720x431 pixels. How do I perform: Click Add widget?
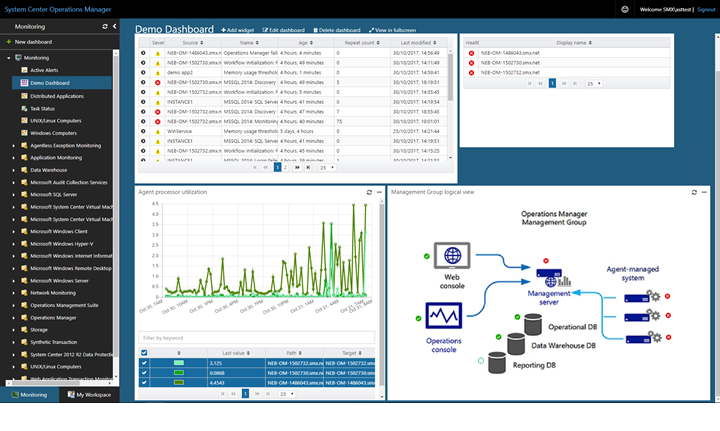[237, 30]
